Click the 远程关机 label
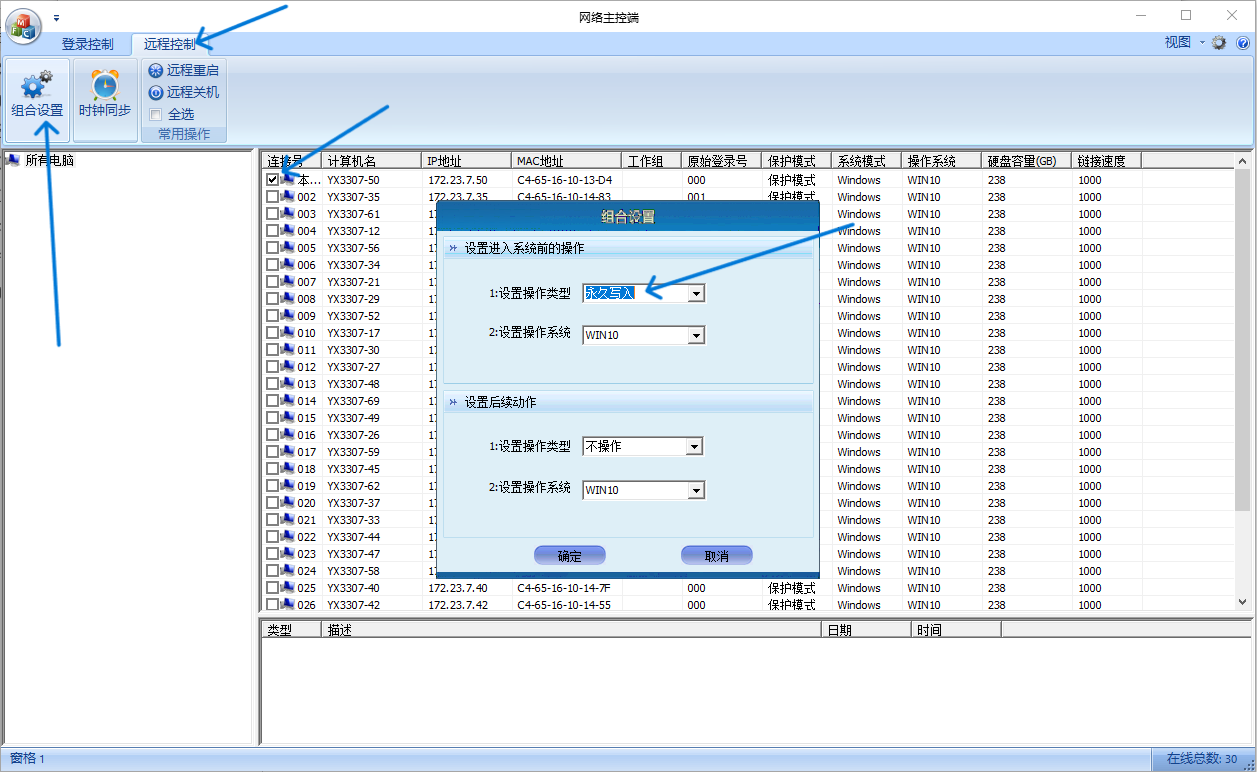This screenshot has width=1257, height=772. [193, 92]
